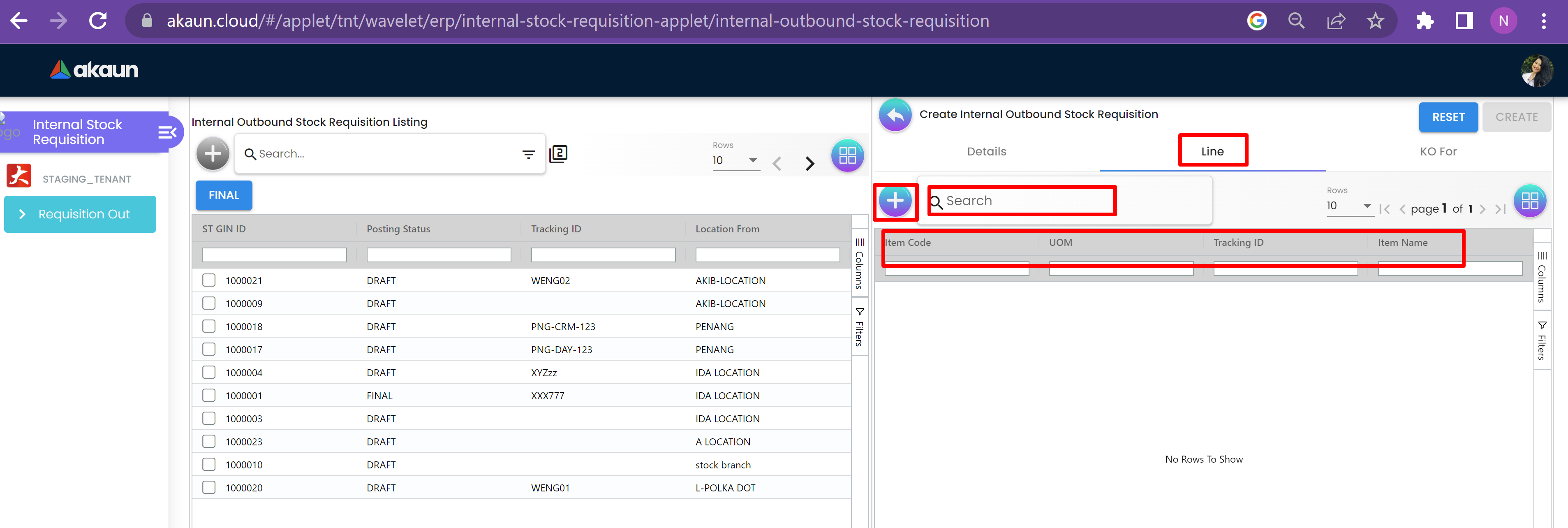The height and width of the screenshot is (528, 1568).
Task: Click the blue add line plus icon
Action: click(x=895, y=200)
